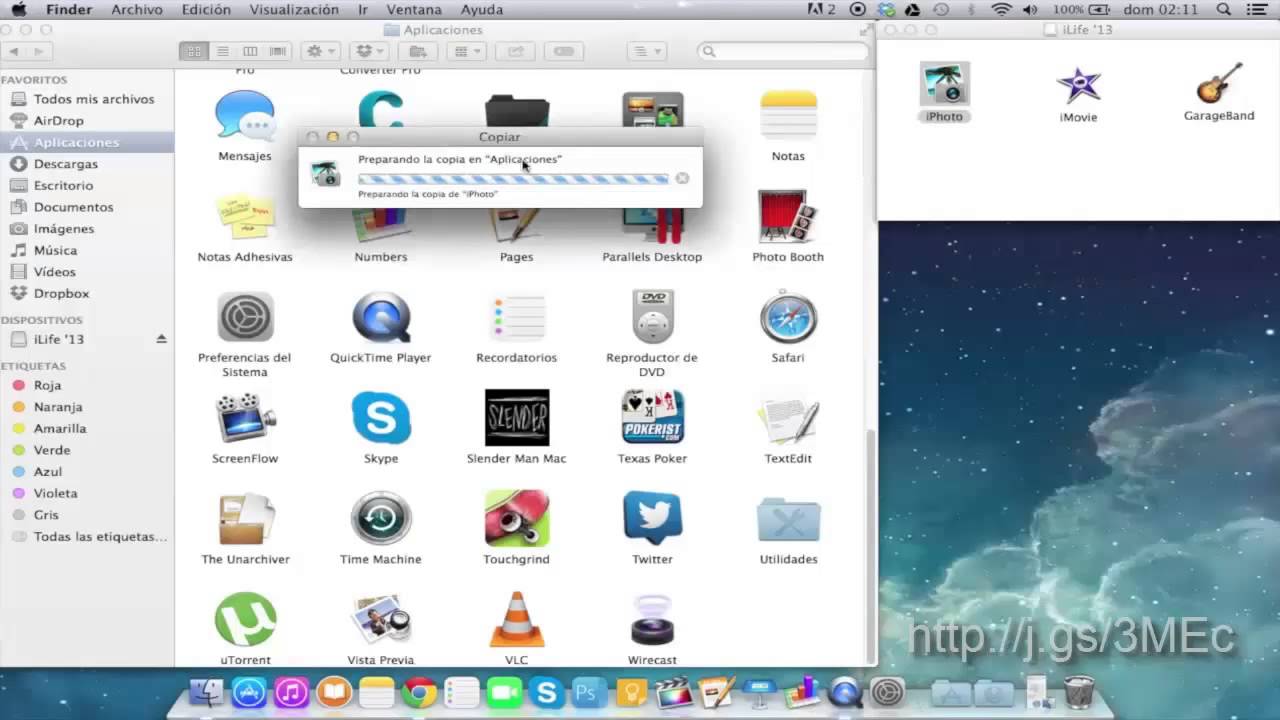Open the Time Machine app icon

coord(381,519)
